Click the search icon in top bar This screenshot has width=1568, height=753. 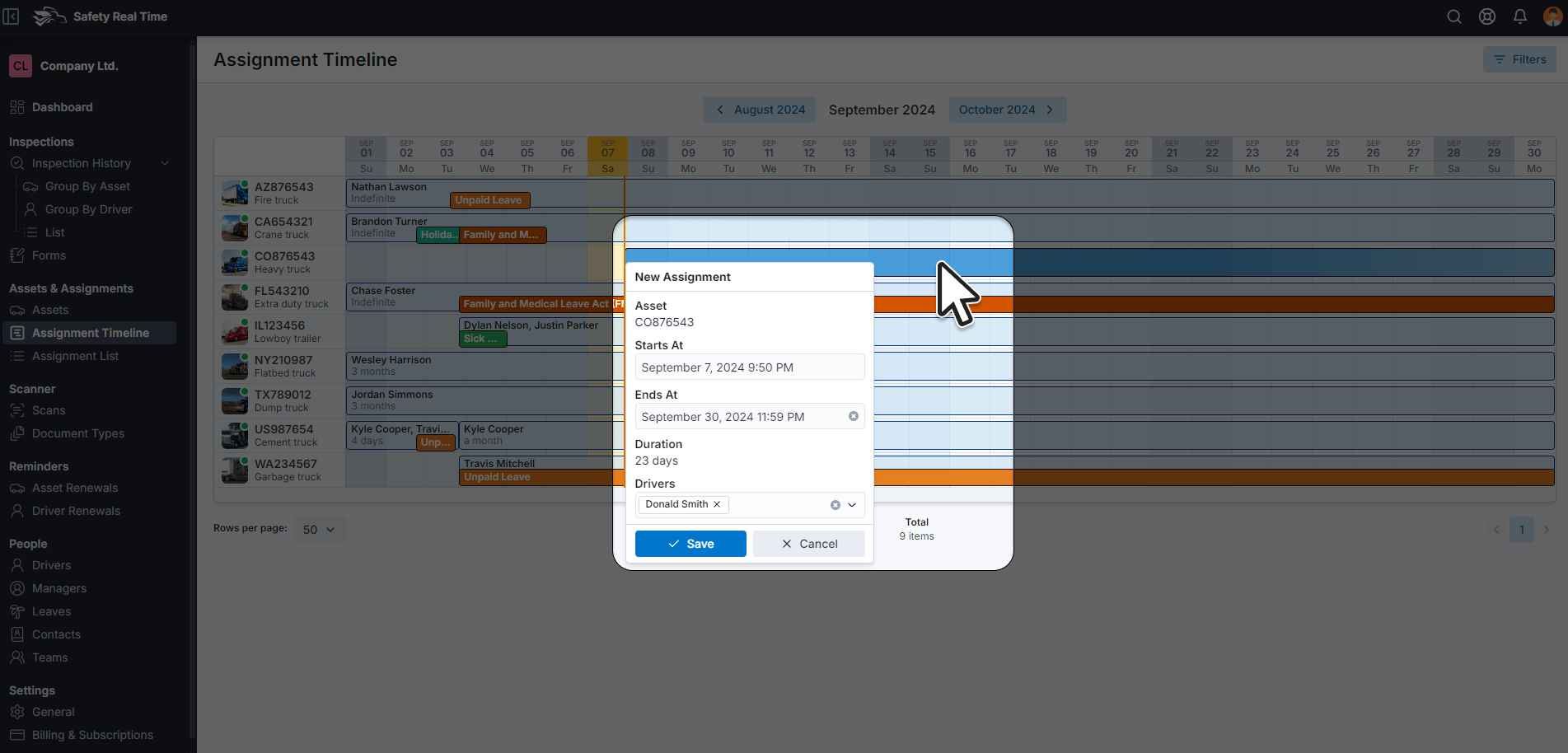(x=1454, y=16)
